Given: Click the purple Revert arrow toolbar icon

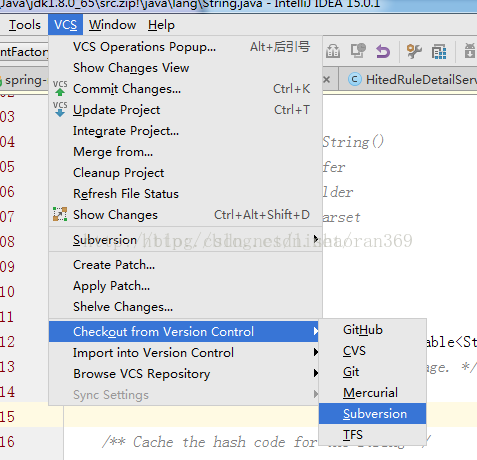Looking at the screenshot, I should (x=383, y=52).
